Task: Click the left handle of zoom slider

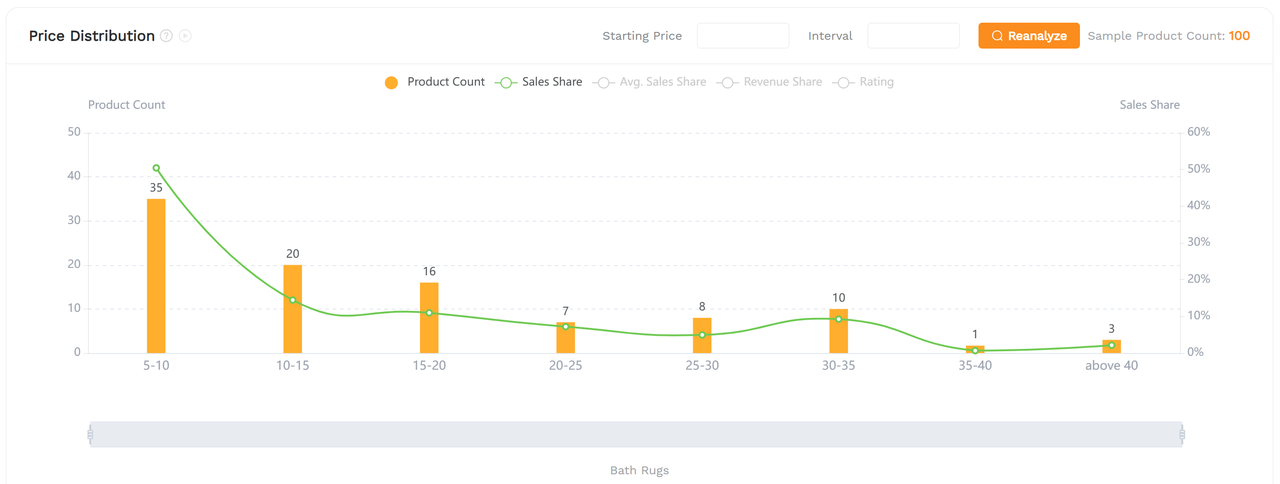Action: click(90, 435)
